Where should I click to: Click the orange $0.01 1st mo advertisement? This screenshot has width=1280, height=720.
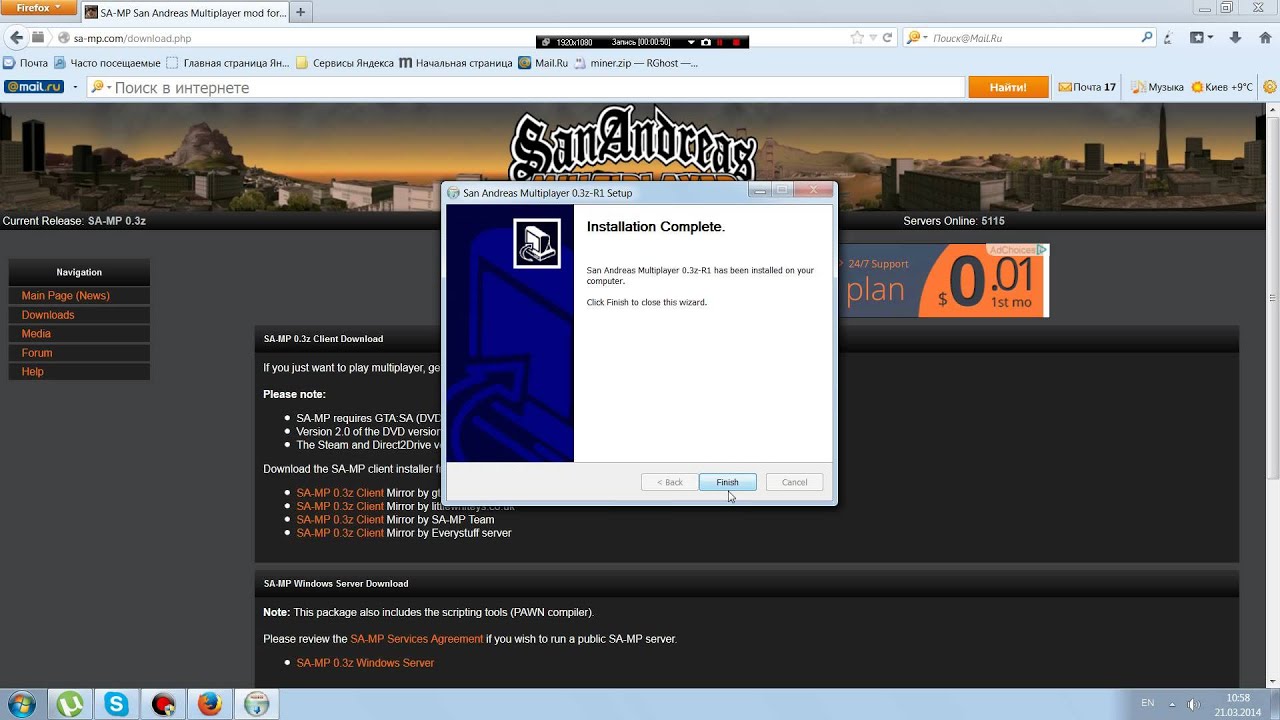943,280
